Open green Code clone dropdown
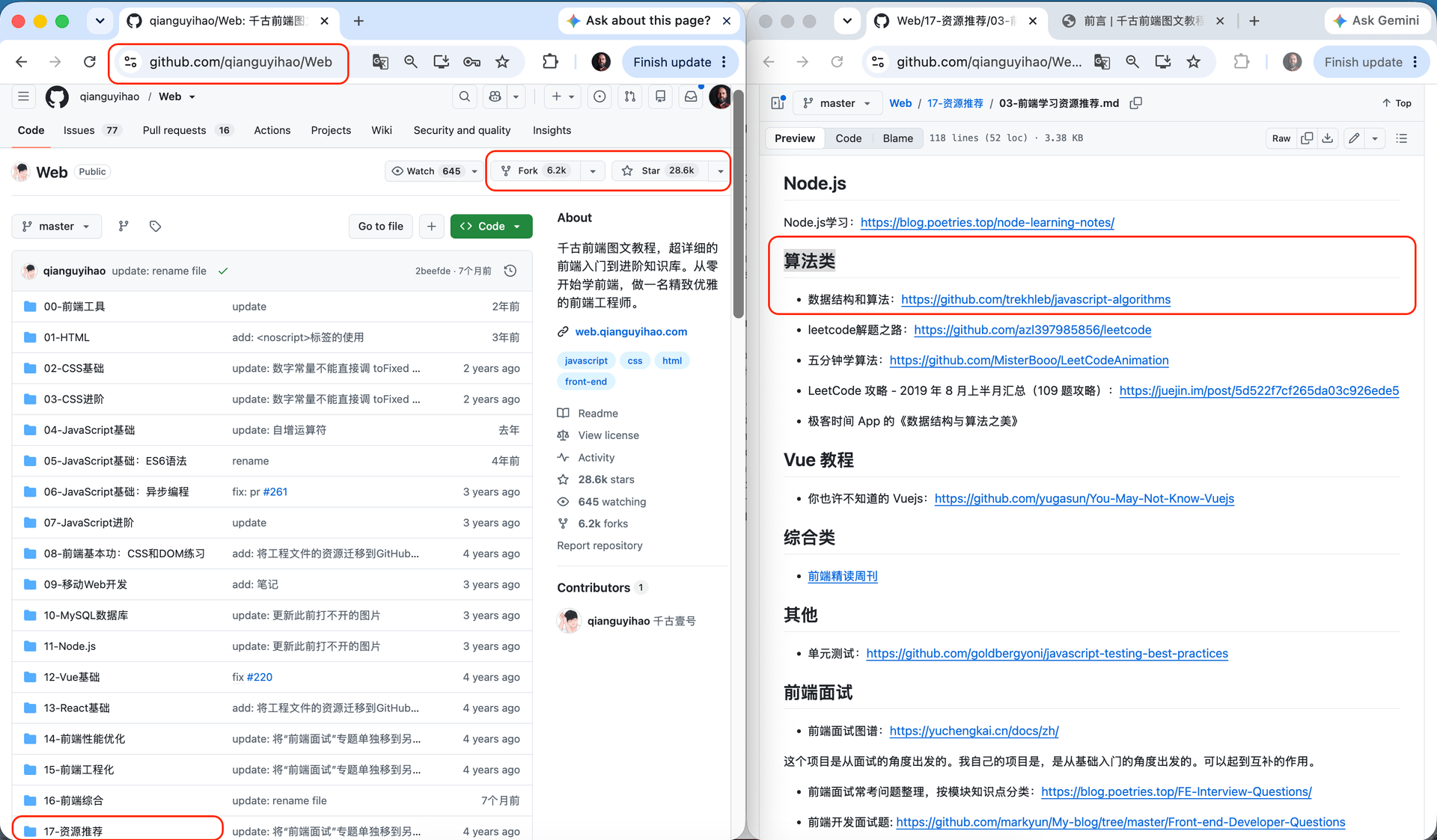This screenshot has width=1437, height=840. pyautogui.click(x=491, y=226)
